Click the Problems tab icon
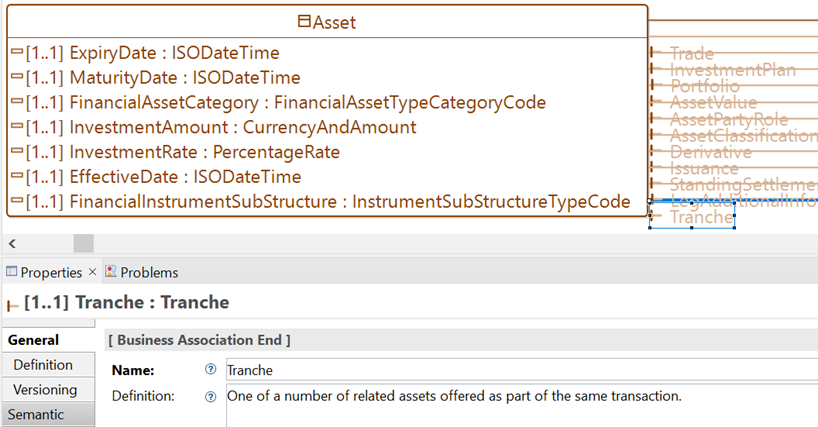This screenshot has width=818, height=427. point(111,271)
